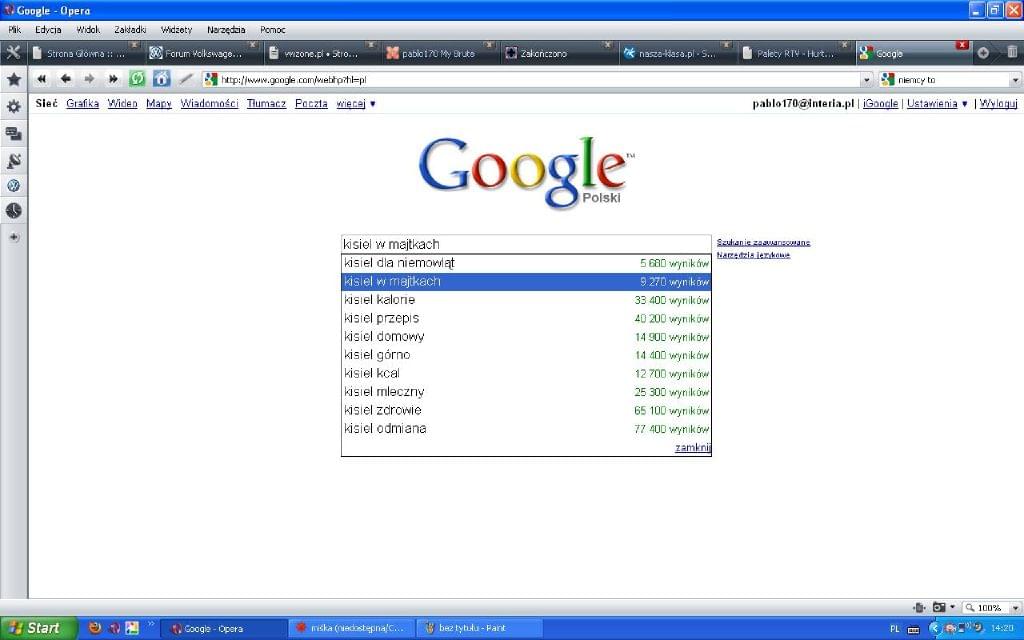Image resolution: width=1024 pixels, height=640 pixels.
Task: Select suggestion 'kisiel przepis'
Action: pos(526,318)
